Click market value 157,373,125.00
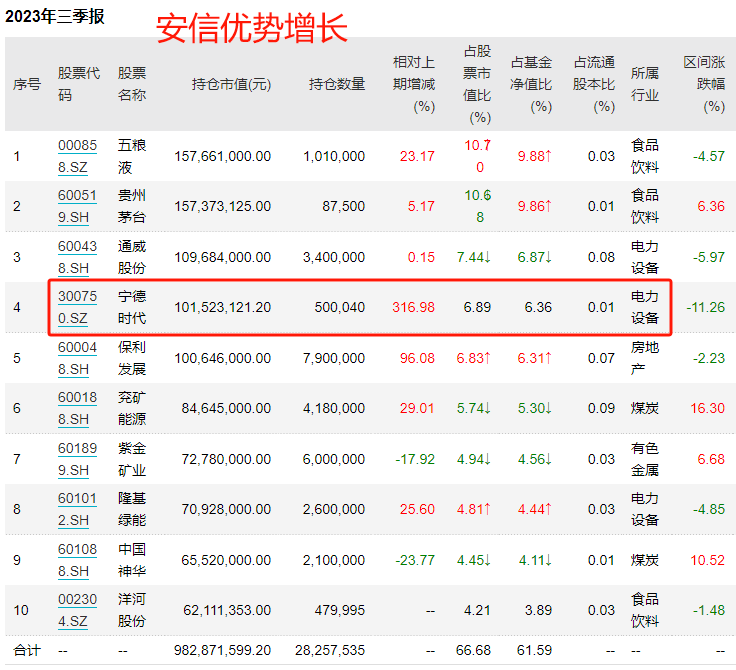This screenshot has width=736, height=670. point(222,207)
